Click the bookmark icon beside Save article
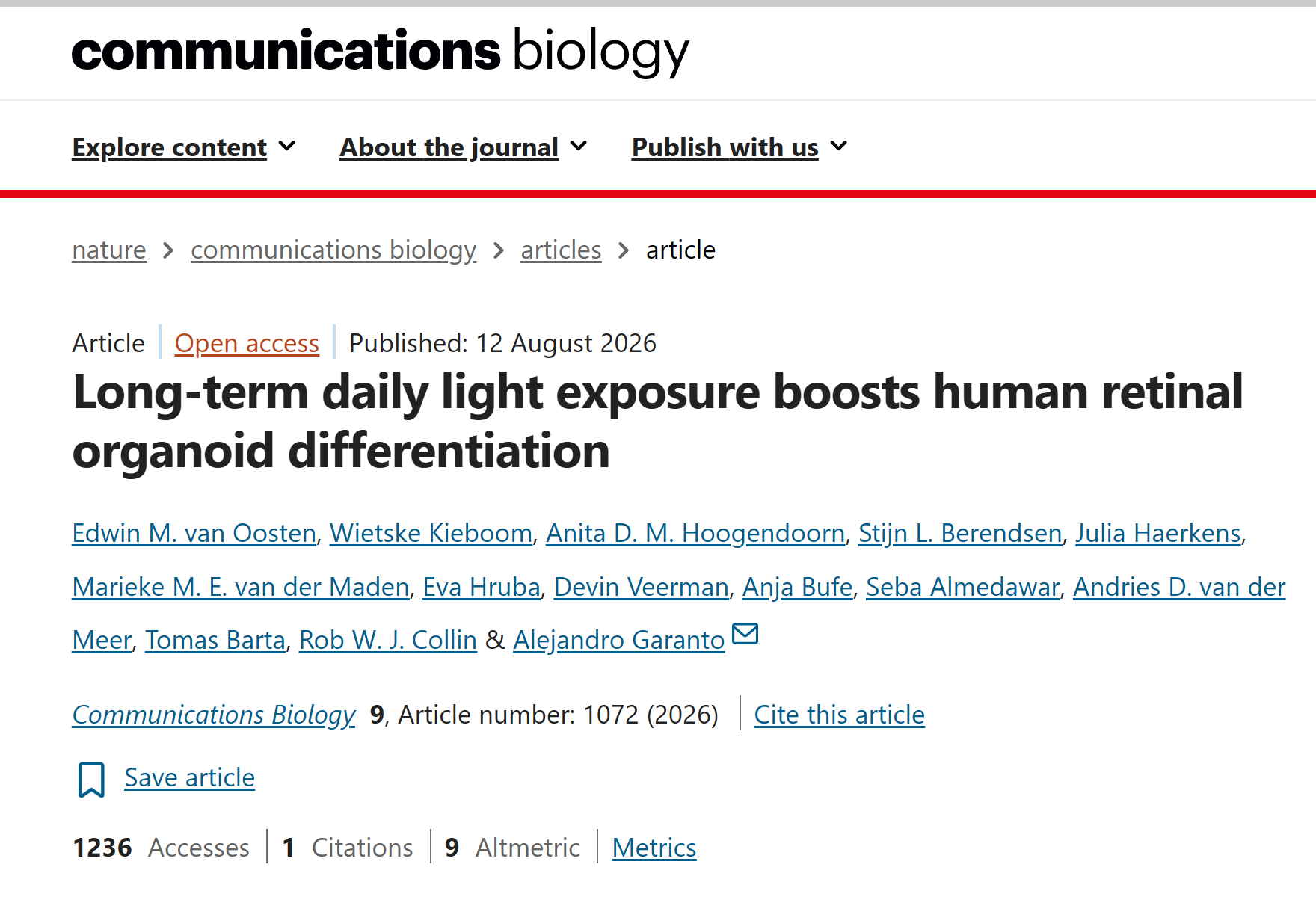This screenshot has width=1316, height=912. coord(91,780)
